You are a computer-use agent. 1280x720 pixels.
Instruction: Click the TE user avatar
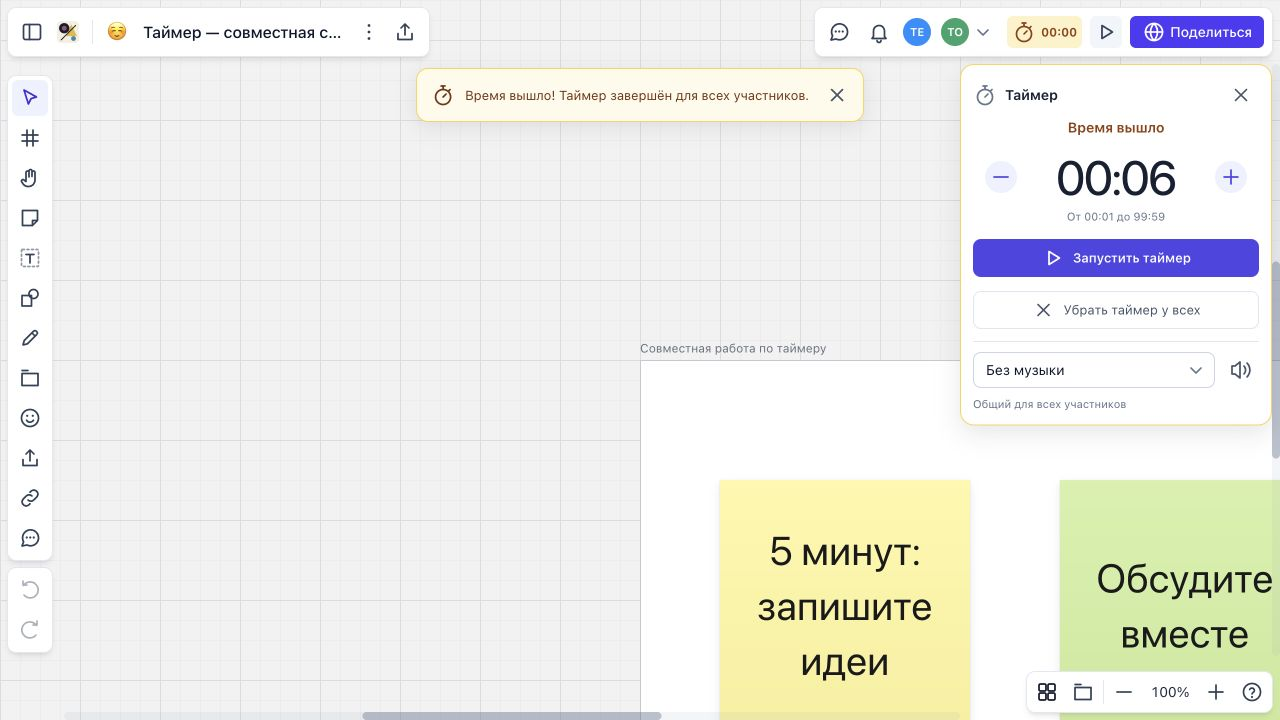[917, 32]
